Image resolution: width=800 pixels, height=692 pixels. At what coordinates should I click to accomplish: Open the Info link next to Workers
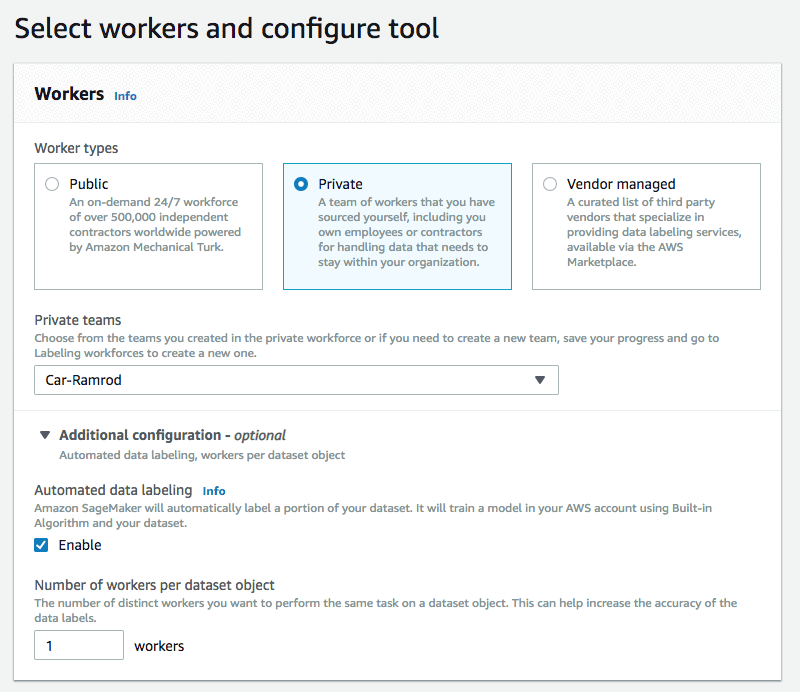pos(125,96)
